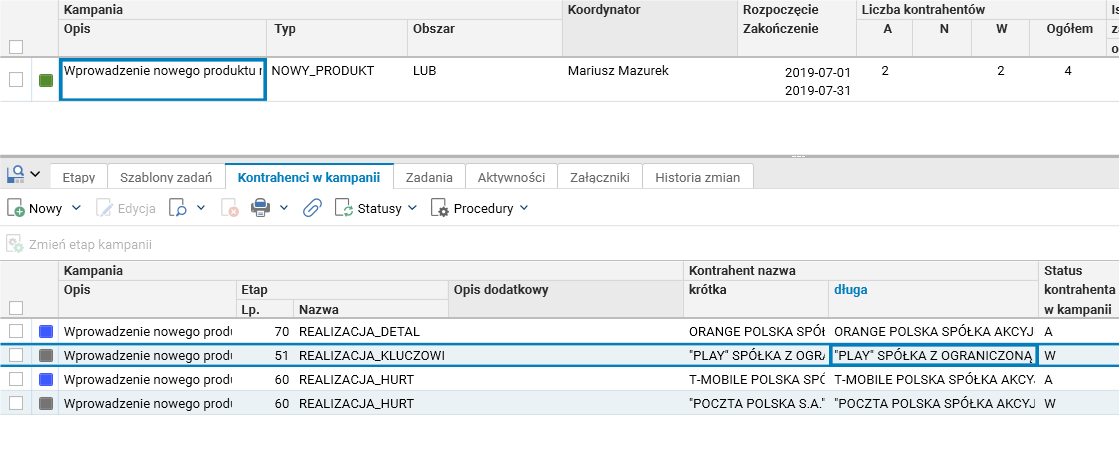
Task: Click the green status square of campaign
Action: 46,80
